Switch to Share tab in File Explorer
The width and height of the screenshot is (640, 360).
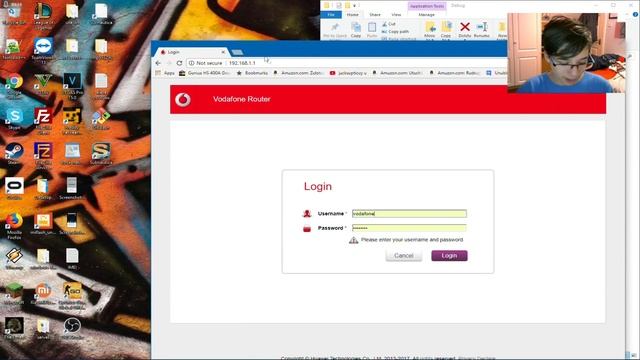coord(375,15)
